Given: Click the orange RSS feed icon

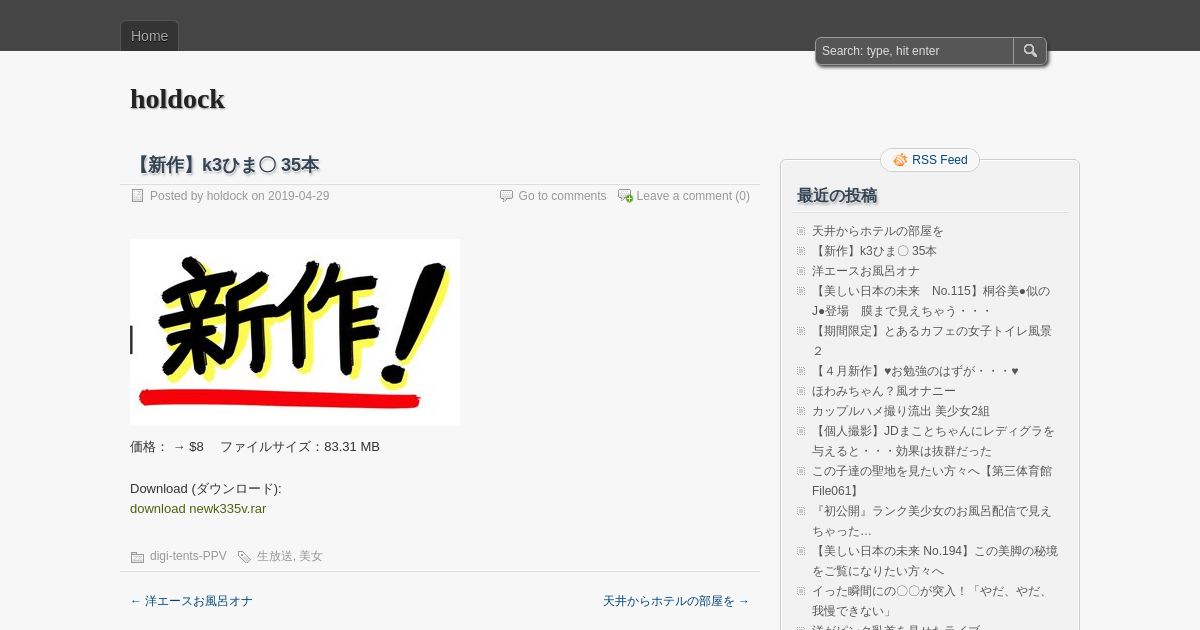Looking at the screenshot, I should (900, 160).
